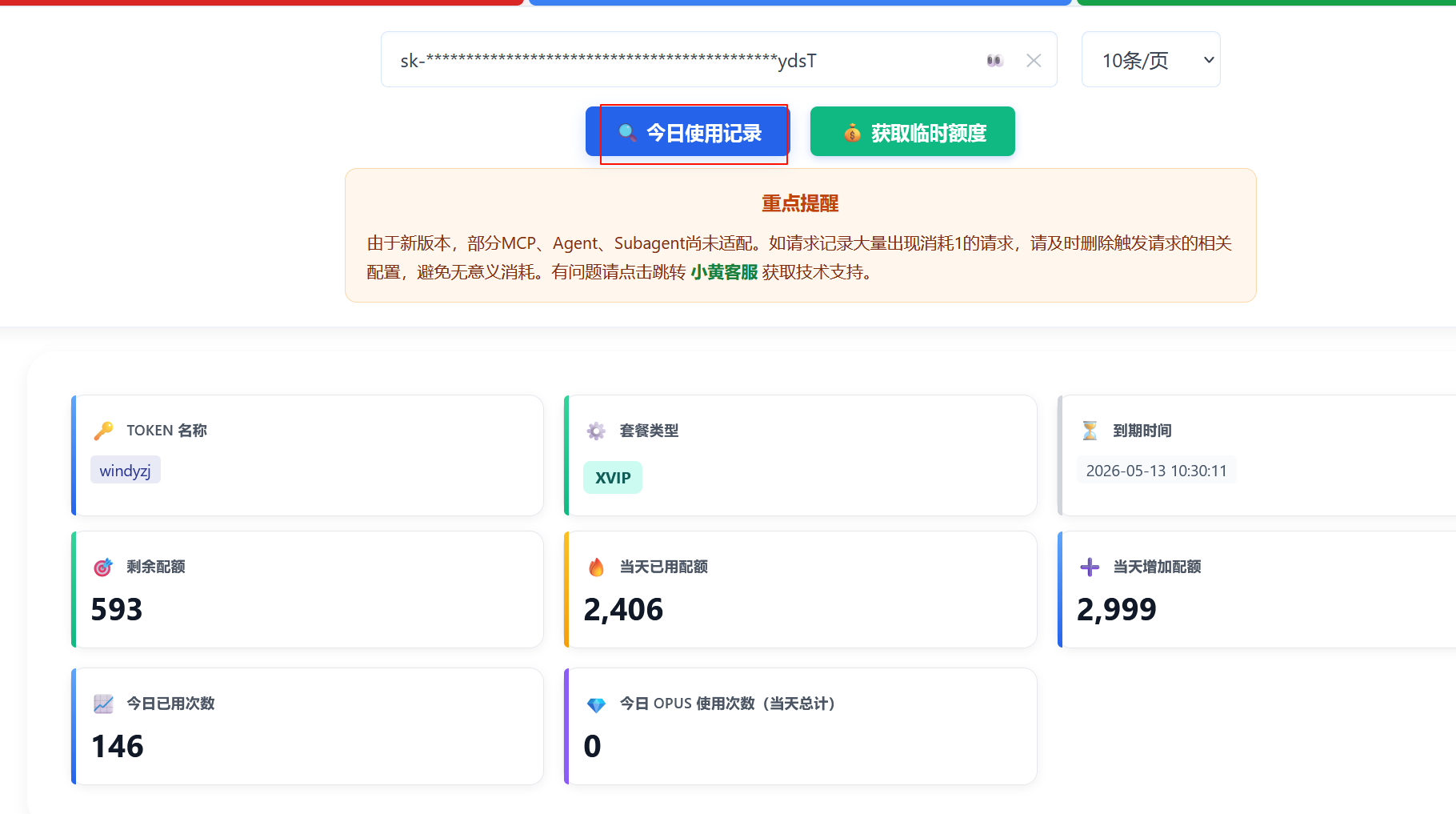Viewport: 1456px width, 814px height.
Task: Toggle API key visibility eyes icon
Action: 994,61
